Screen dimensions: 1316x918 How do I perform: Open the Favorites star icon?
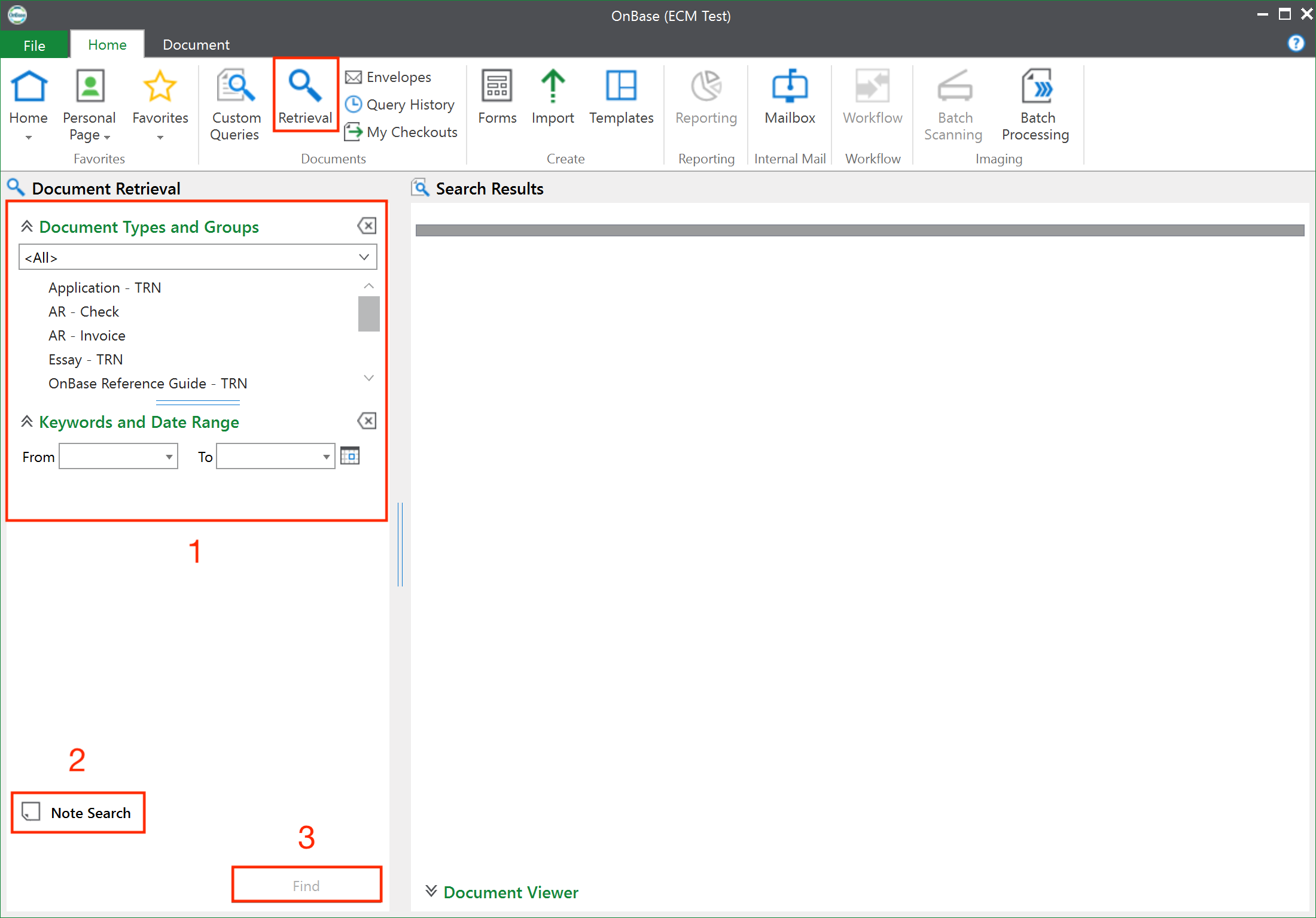160,87
